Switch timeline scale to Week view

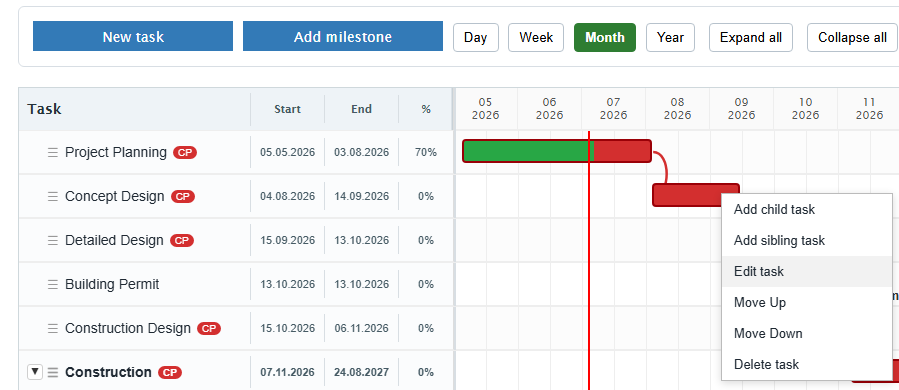(536, 38)
